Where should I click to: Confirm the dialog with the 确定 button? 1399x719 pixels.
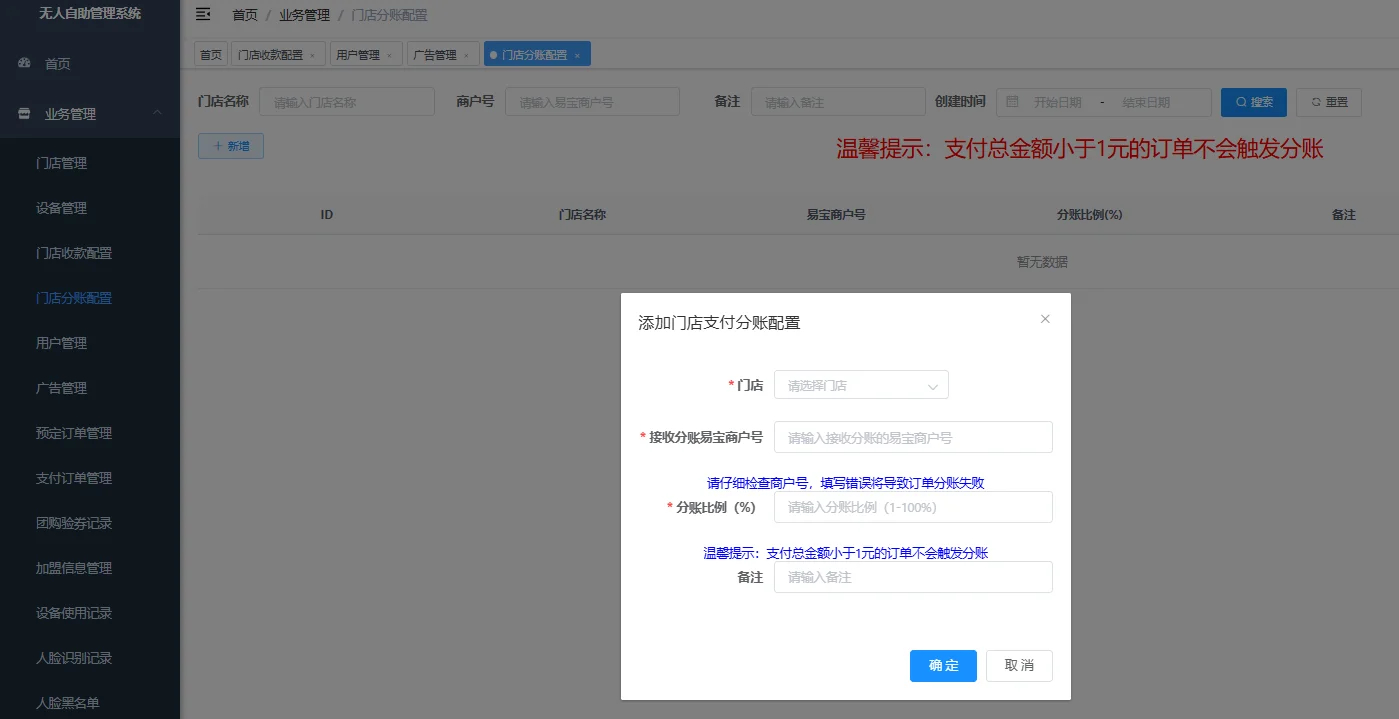pos(942,665)
